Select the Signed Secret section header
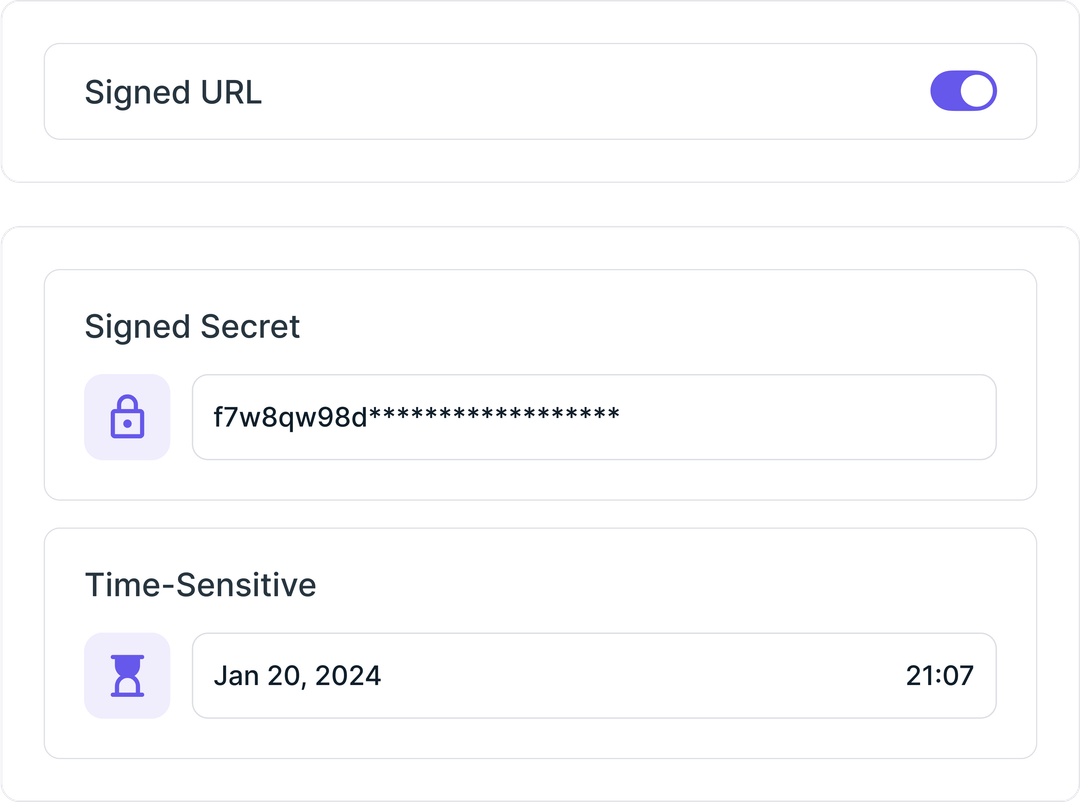Image resolution: width=1080 pixels, height=802 pixels. 193,326
